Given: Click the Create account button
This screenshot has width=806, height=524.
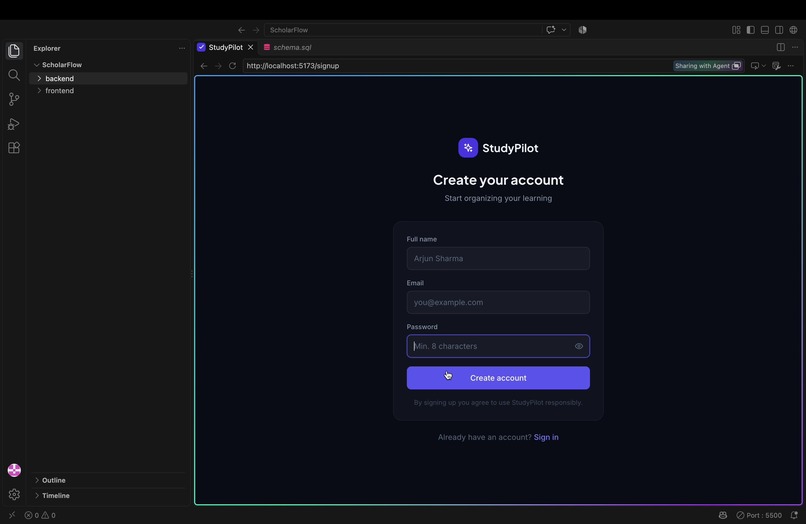Looking at the screenshot, I should pyautogui.click(x=498, y=378).
